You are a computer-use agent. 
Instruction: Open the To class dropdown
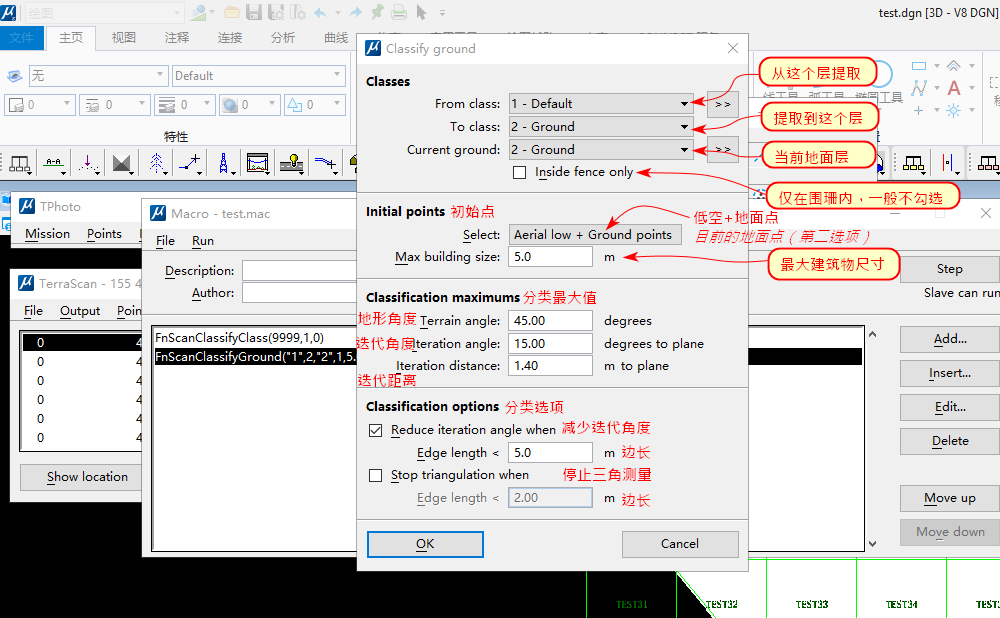pos(601,127)
